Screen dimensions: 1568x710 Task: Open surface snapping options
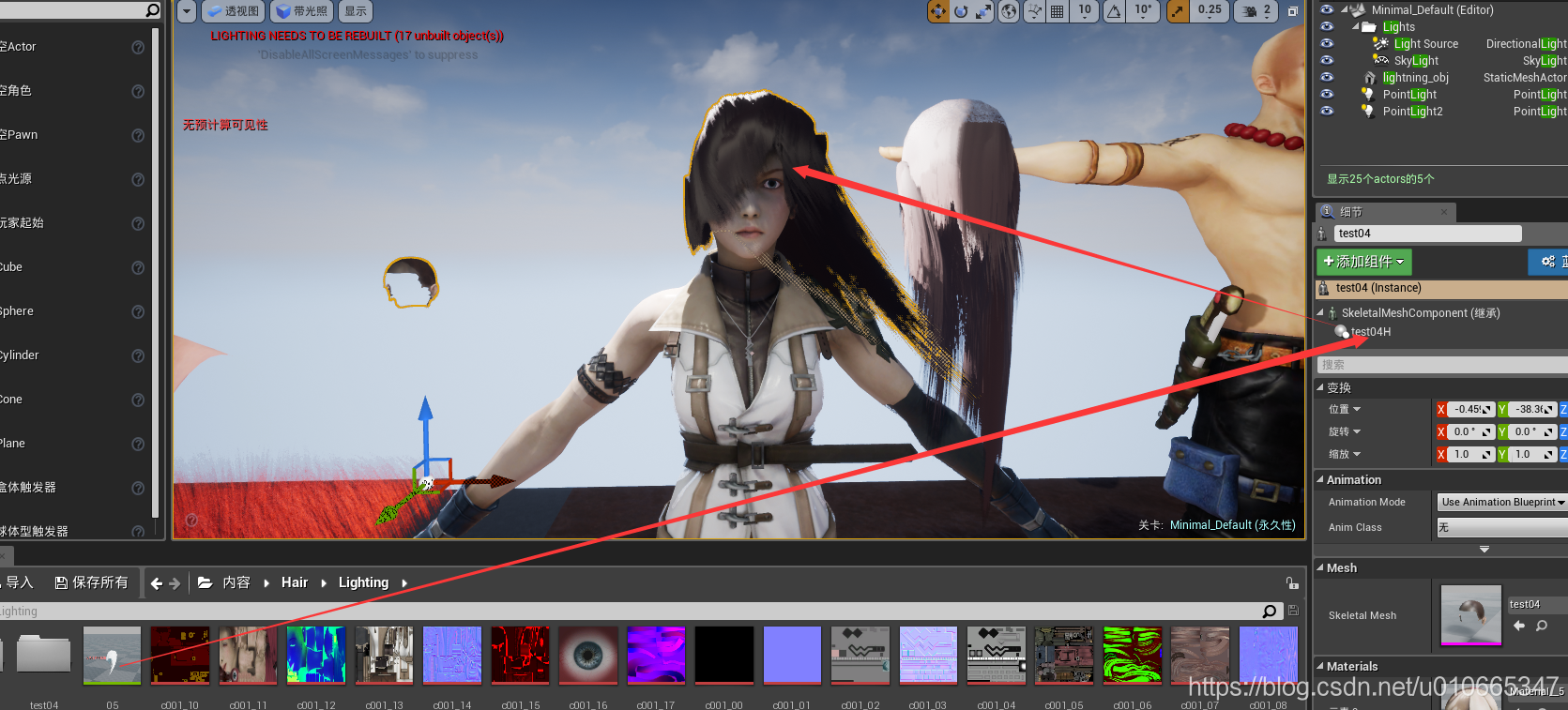1034,11
